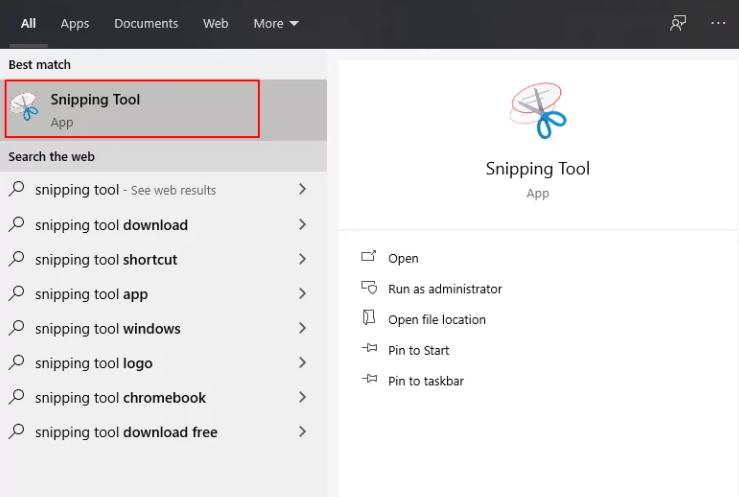Choose Pin to Start
This screenshot has width=739, height=497.
tap(419, 350)
